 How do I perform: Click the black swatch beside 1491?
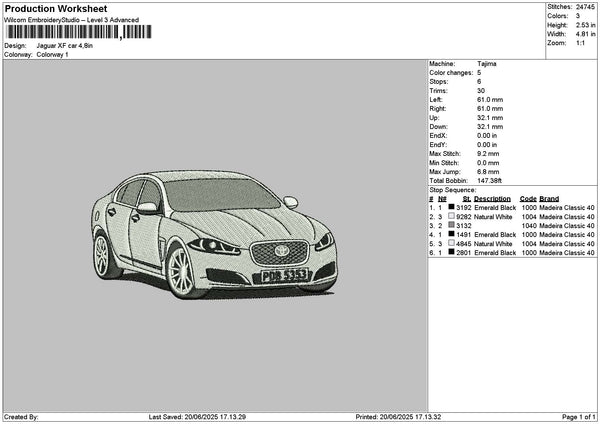pyautogui.click(x=451, y=235)
